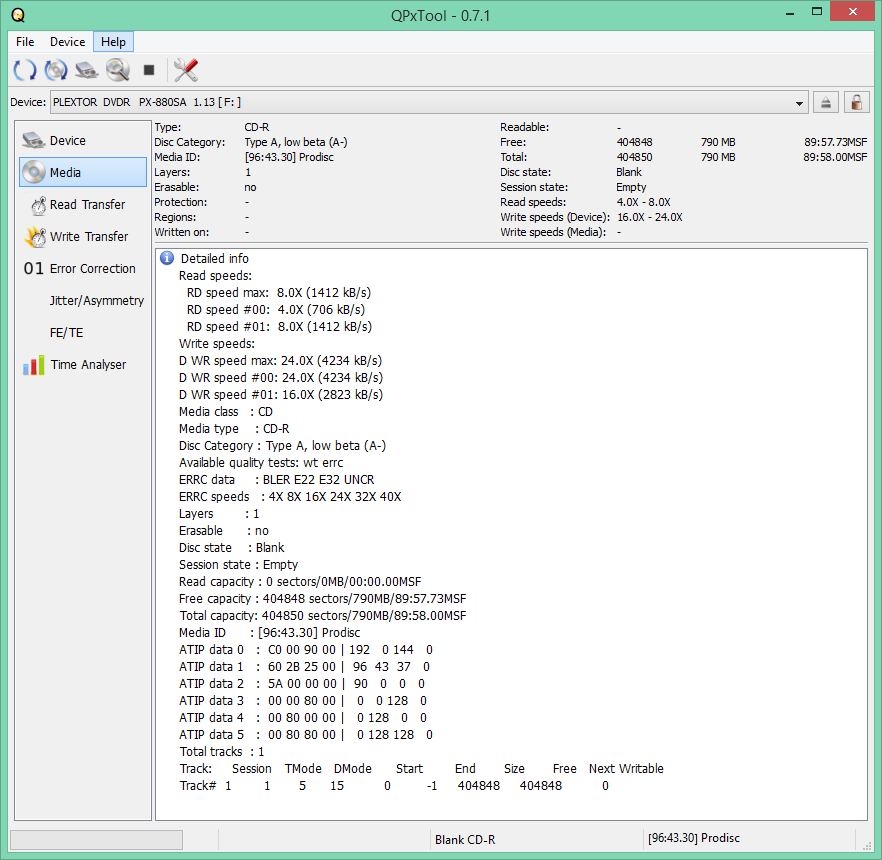Click 'Session state : Empty' detail line
This screenshot has height=860, width=882.
tap(238, 565)
